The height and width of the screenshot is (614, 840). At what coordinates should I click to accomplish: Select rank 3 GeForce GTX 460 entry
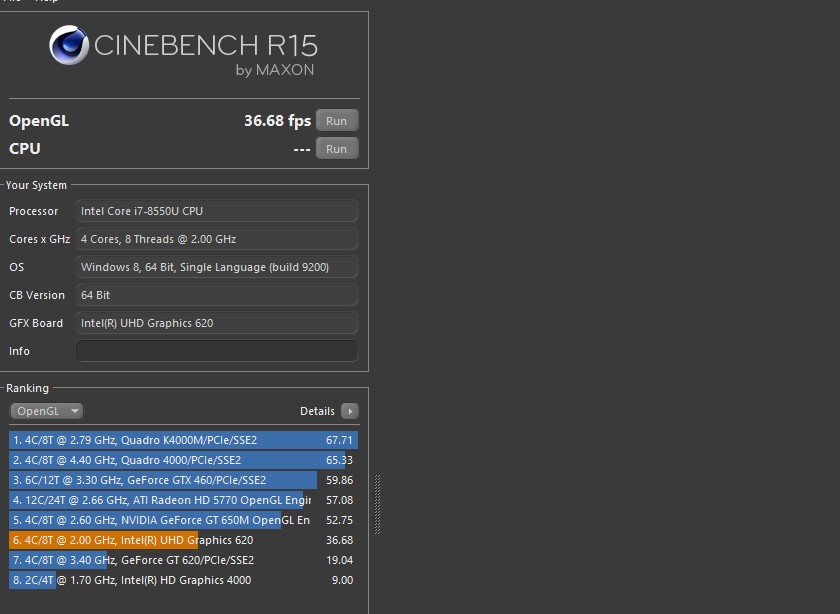[183, 480]
